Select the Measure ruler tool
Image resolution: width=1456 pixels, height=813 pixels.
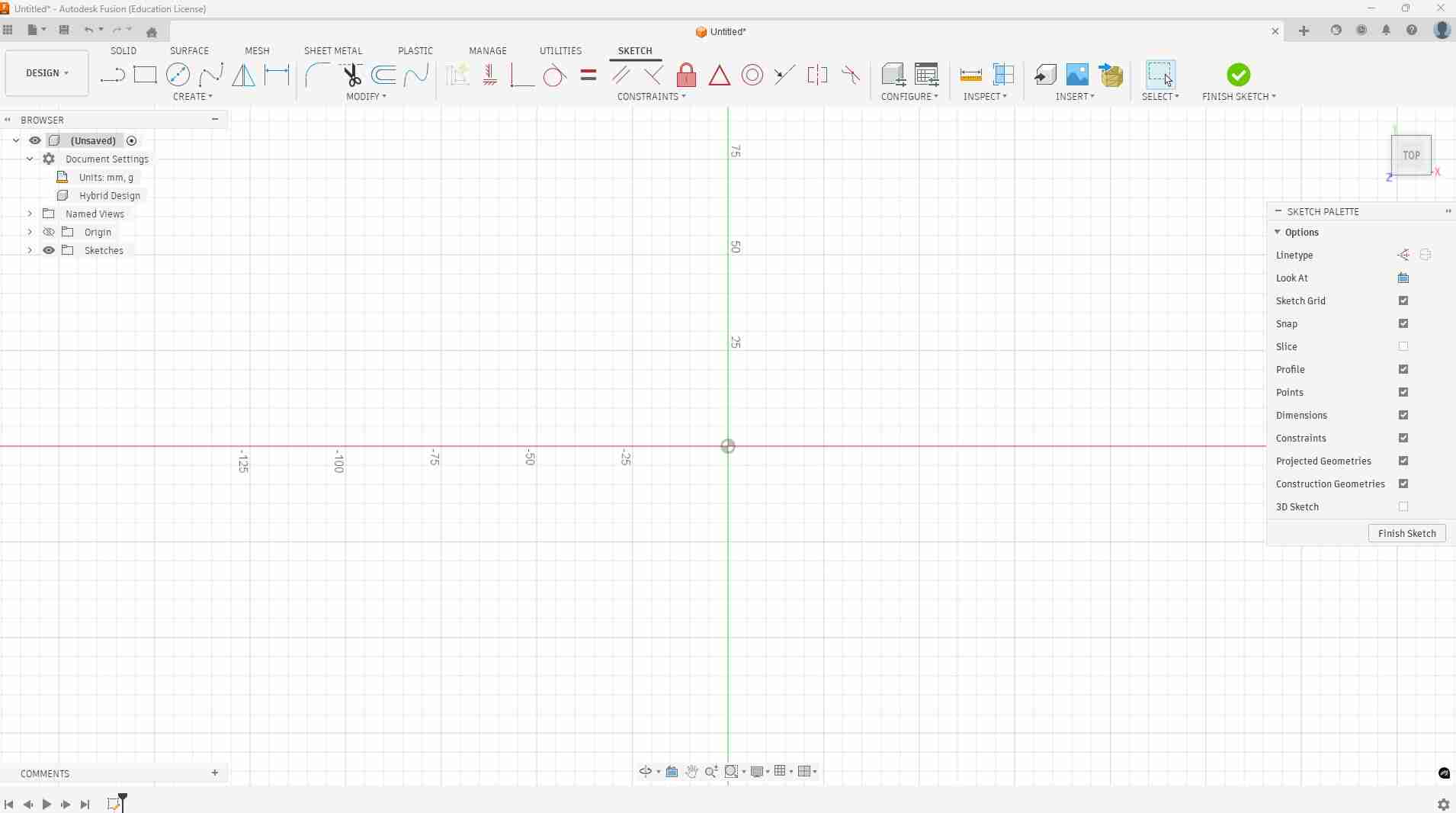click(970, 75)
